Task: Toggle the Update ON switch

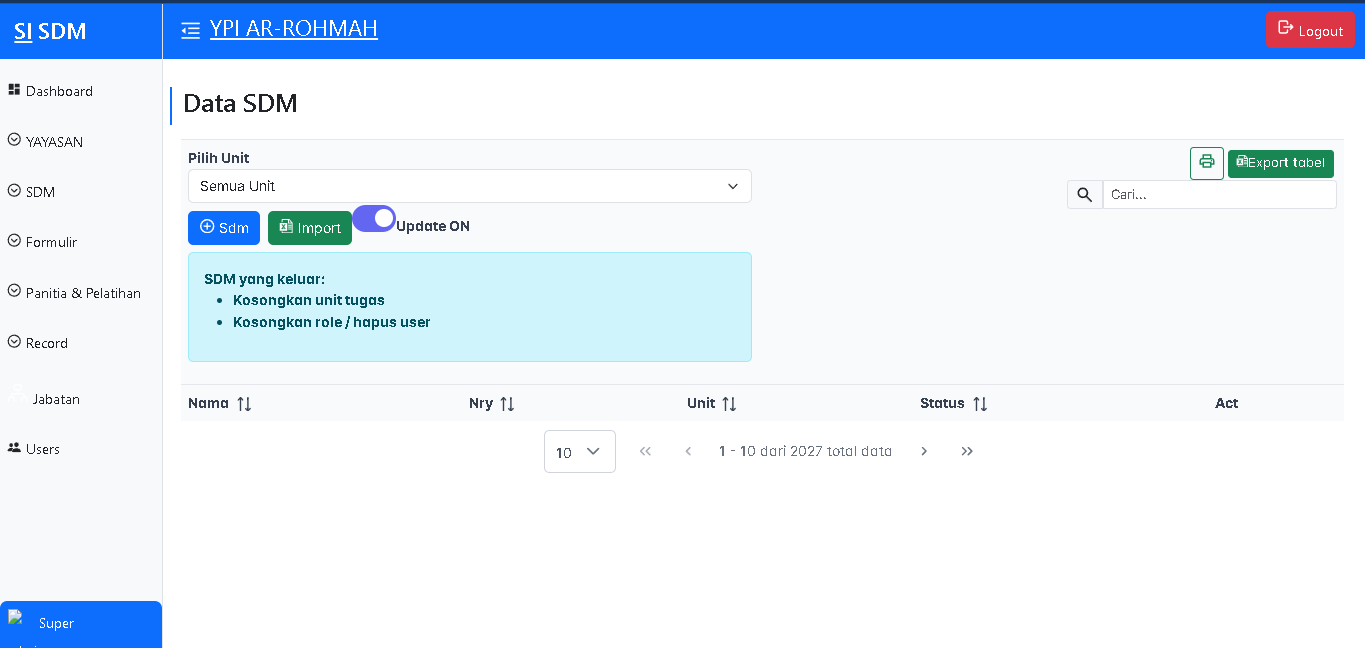Action: (374, 219)
